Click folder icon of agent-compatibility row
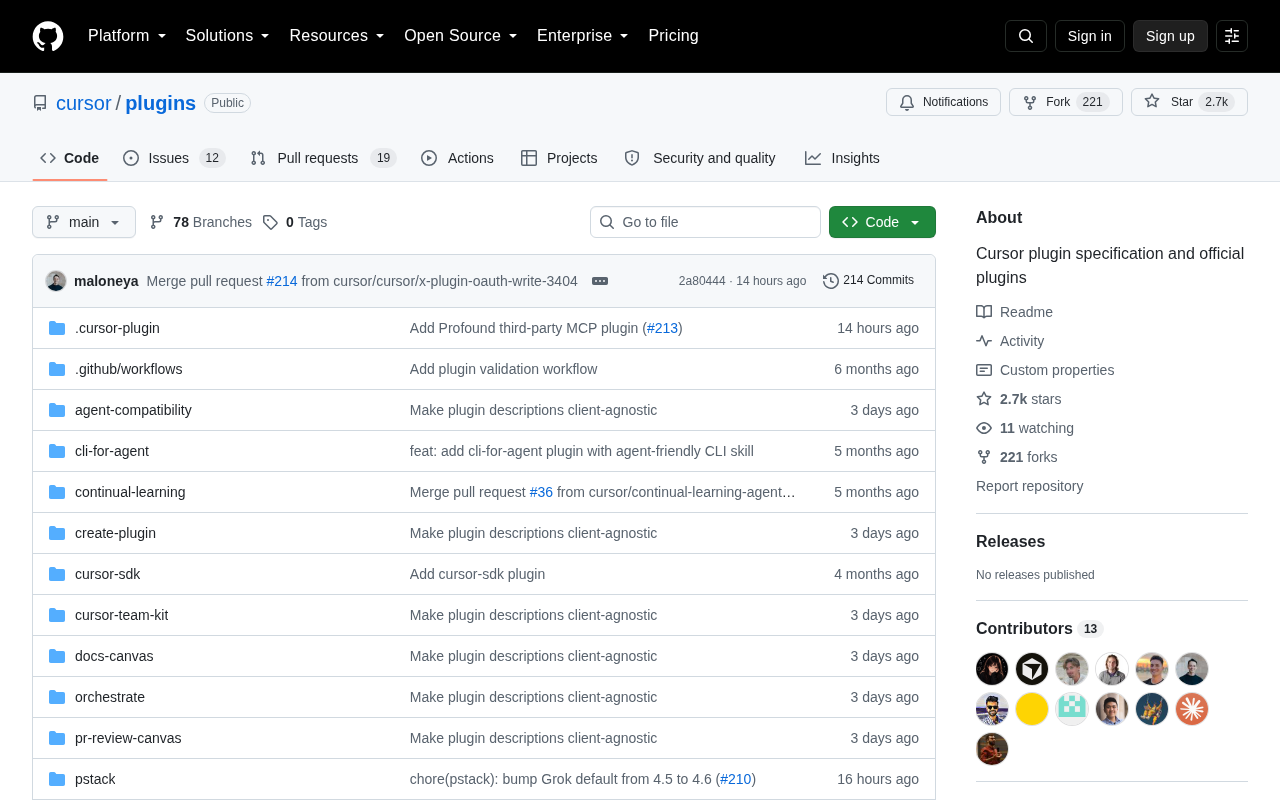The height and width of the screenshot is (800, 1280). coord(57,410)
